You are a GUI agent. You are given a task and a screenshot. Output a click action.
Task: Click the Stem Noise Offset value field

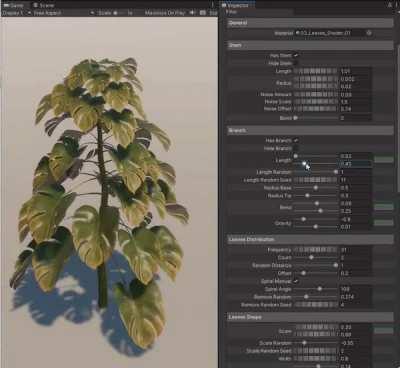click(355, 109)
